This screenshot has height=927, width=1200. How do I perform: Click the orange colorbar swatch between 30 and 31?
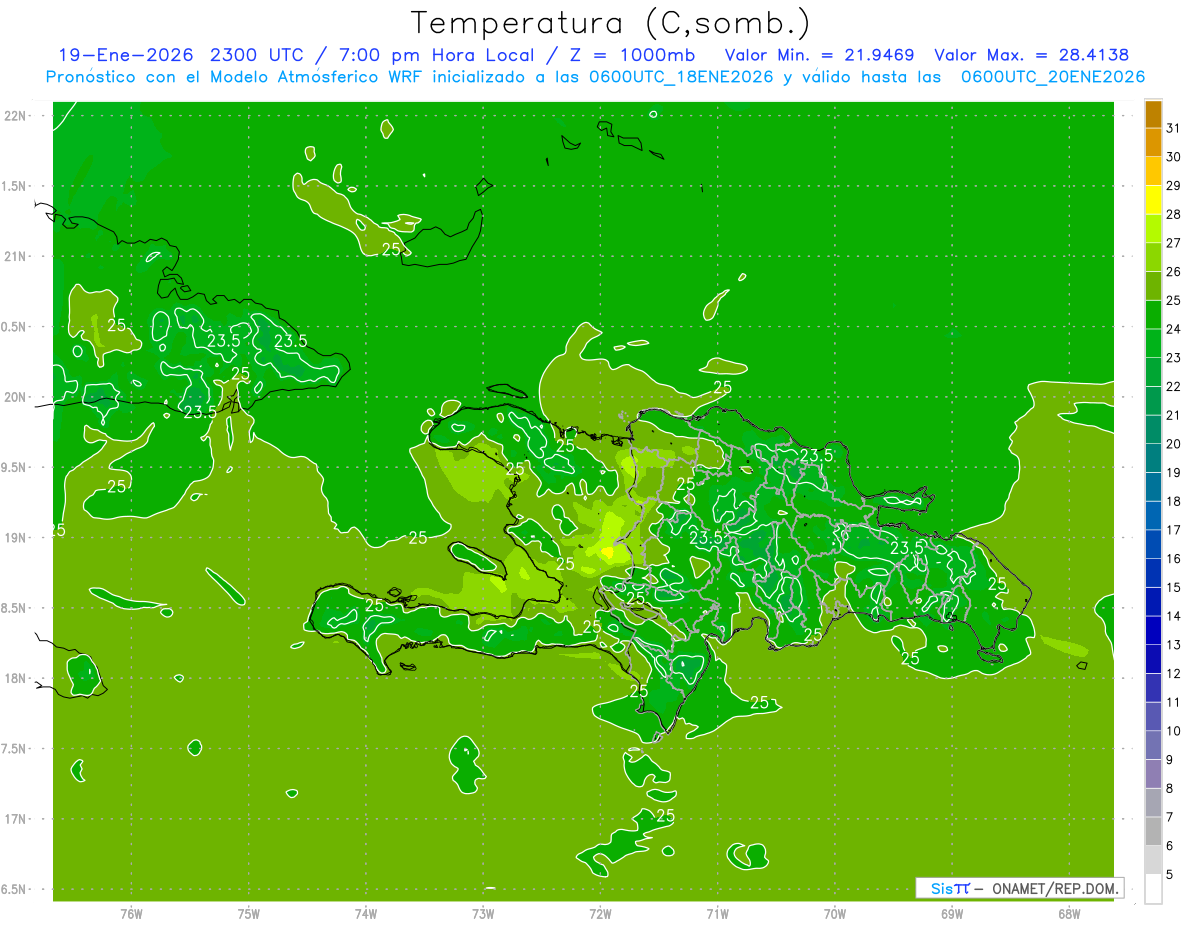(x=1153, y=142)
